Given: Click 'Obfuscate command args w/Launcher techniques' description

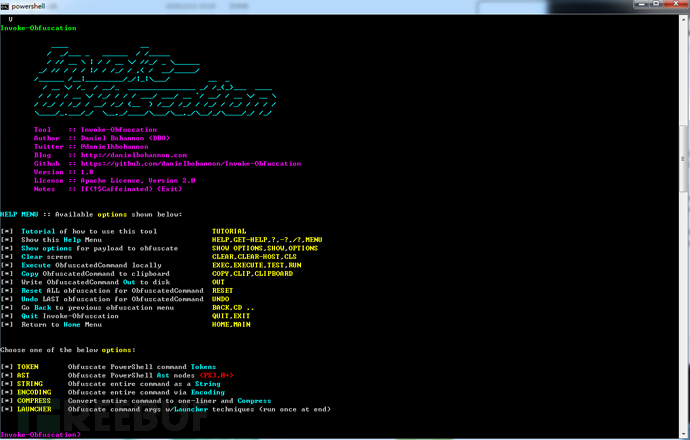Looking at the screenshot, I should [x=199, y=409].
